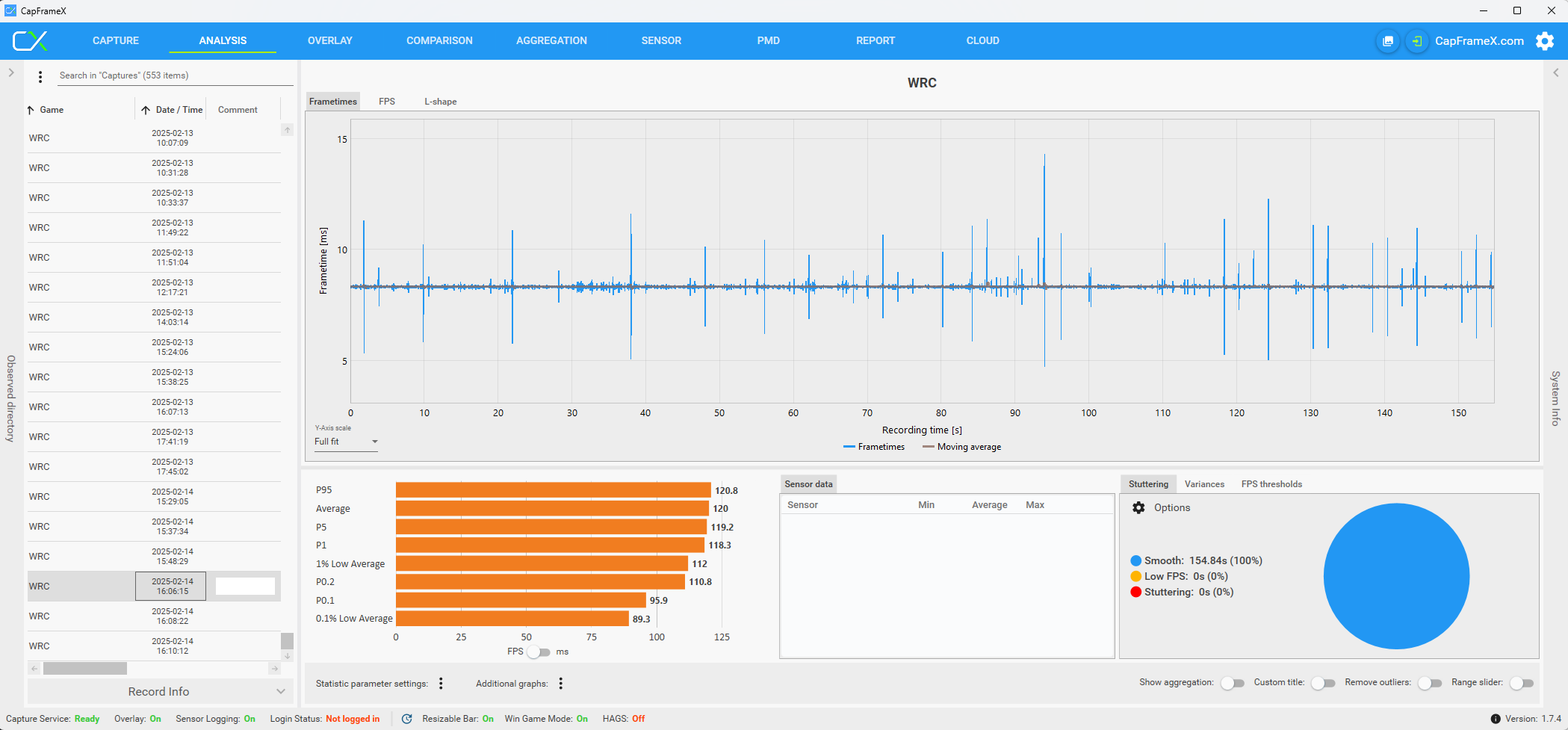Click the screenshot icon in the header
This screenshot has width=1568, height=730.
(1387, 41)
